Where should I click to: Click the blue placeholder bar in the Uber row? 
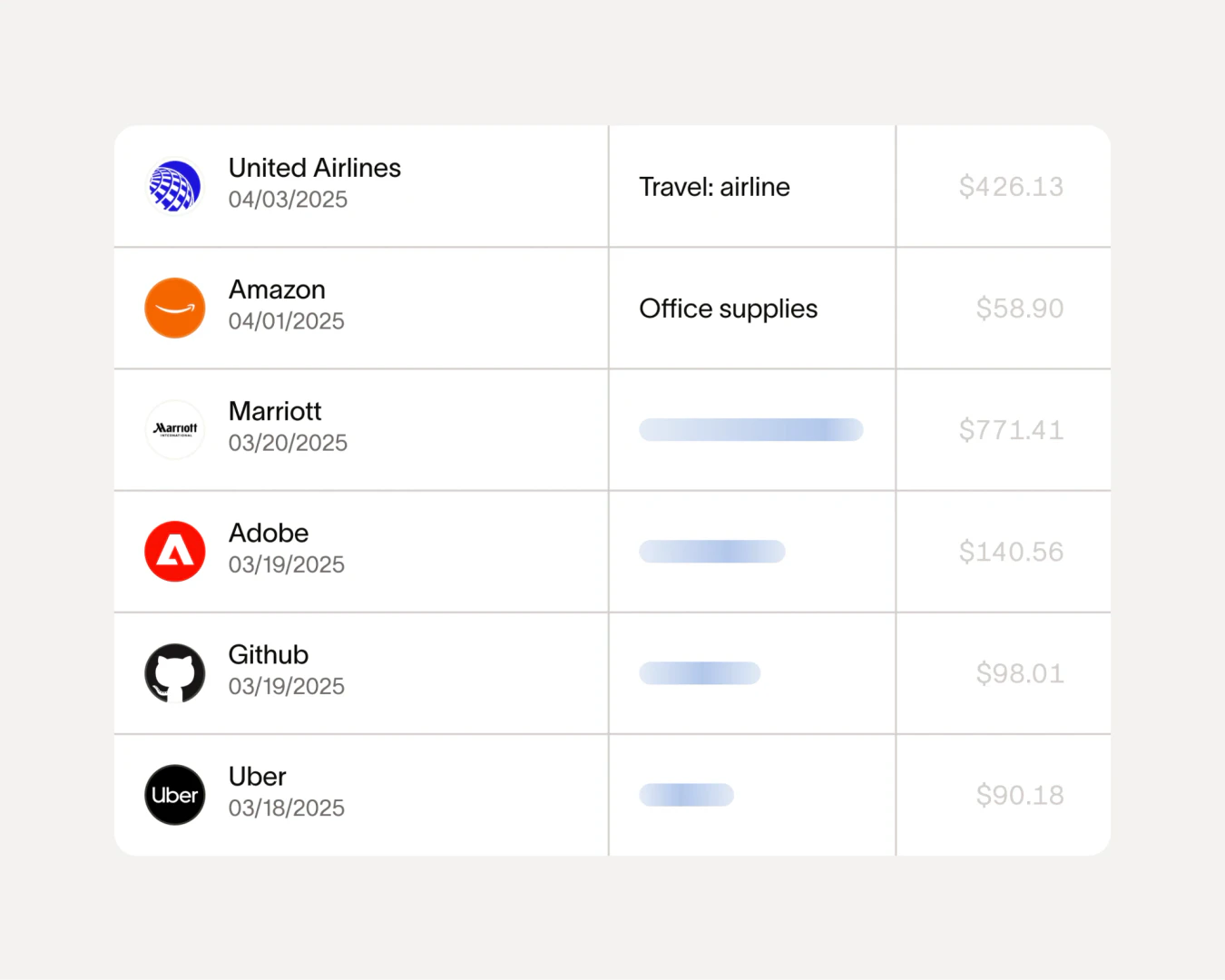click(686, 795)
